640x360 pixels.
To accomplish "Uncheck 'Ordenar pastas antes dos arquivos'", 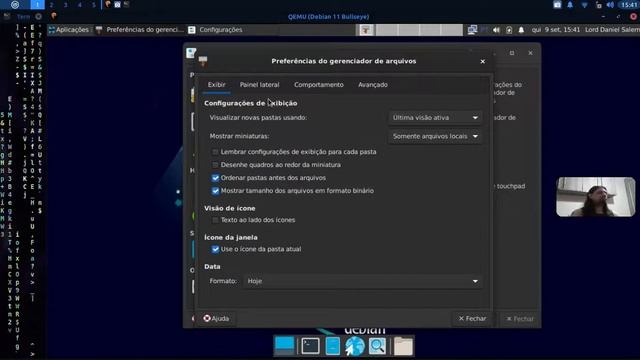I will (x=215, y=178).
